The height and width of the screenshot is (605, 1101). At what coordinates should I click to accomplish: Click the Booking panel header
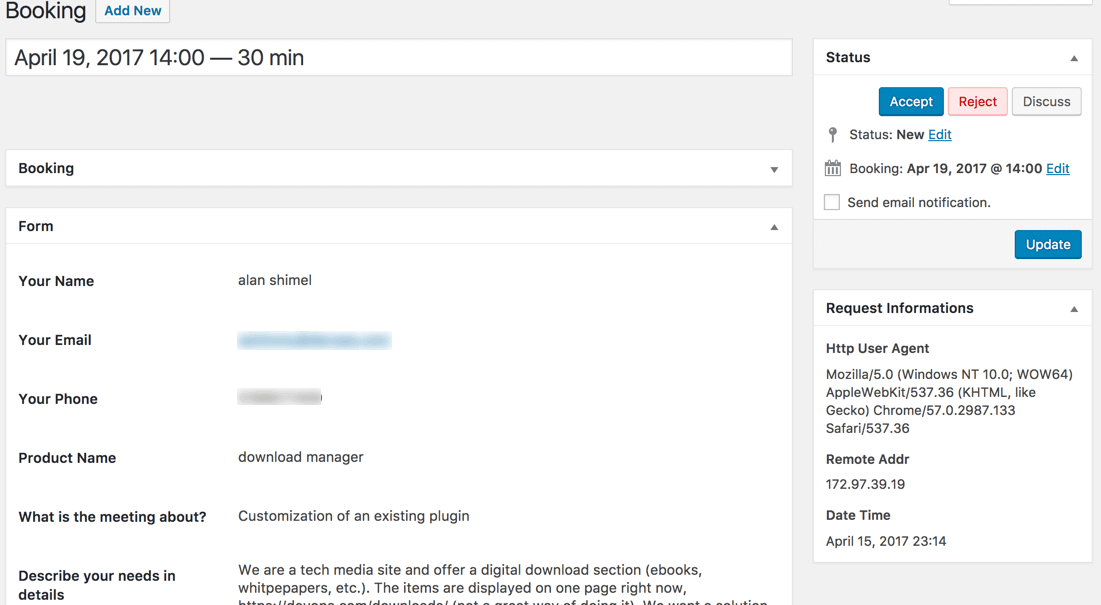pyautogui.click(x=46, y=168)
